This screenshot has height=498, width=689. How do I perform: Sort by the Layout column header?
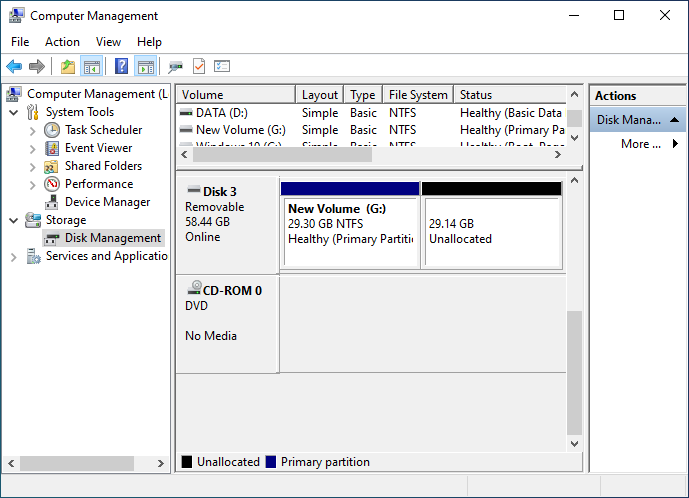coord(320,95)
